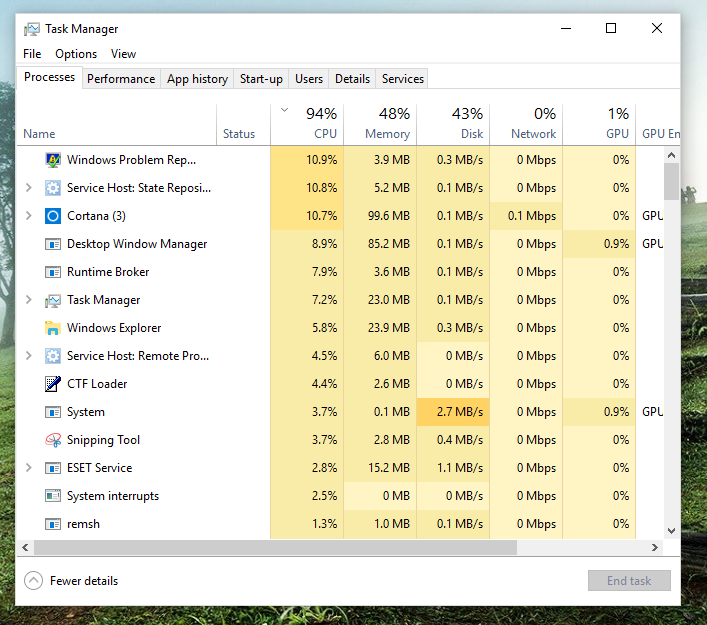Screen dimensions: 707x625
Task: Switch to the Details tab
Action: coord(352,79)
